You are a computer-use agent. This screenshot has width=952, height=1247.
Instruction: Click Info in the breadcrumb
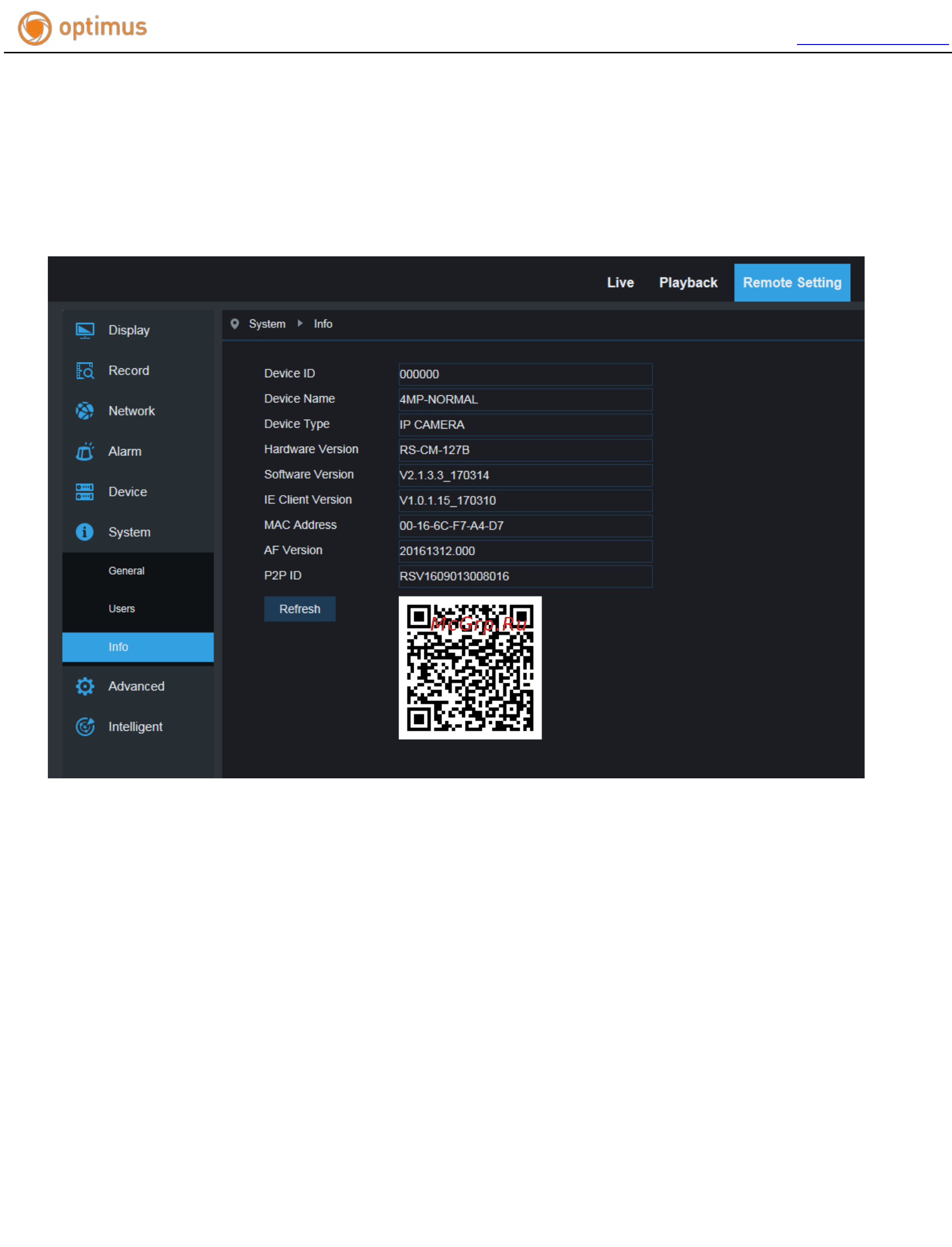pos(323,324)
